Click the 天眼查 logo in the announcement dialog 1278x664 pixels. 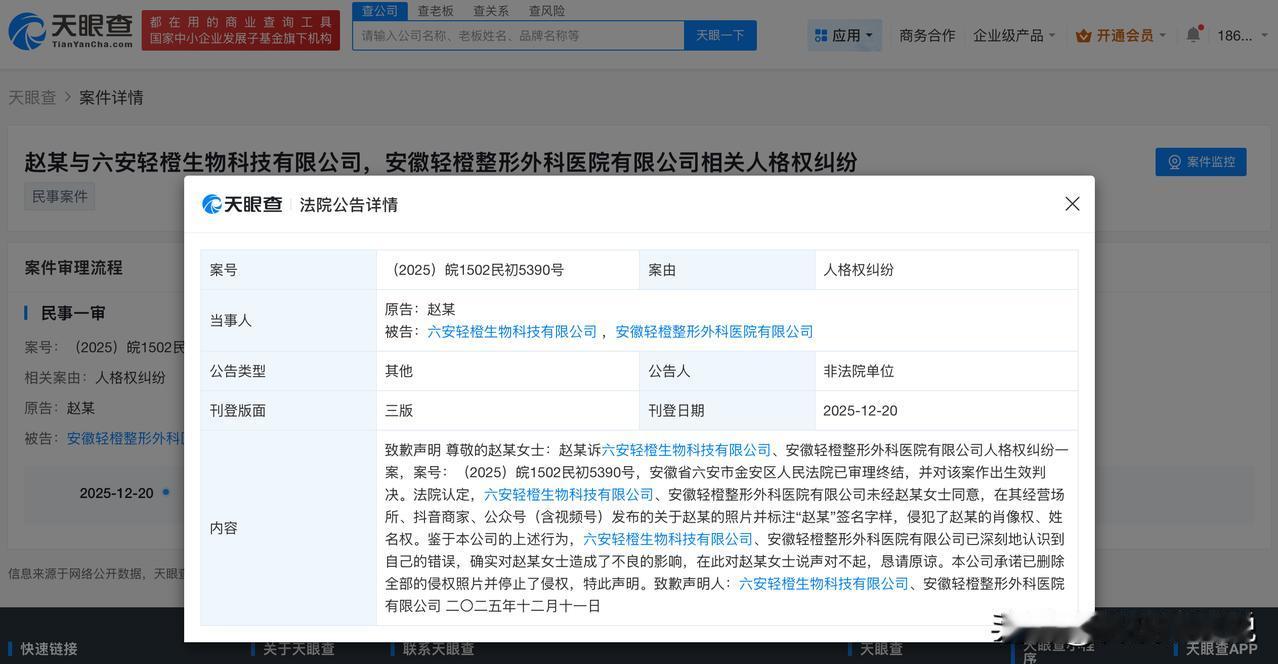[241, 203]
